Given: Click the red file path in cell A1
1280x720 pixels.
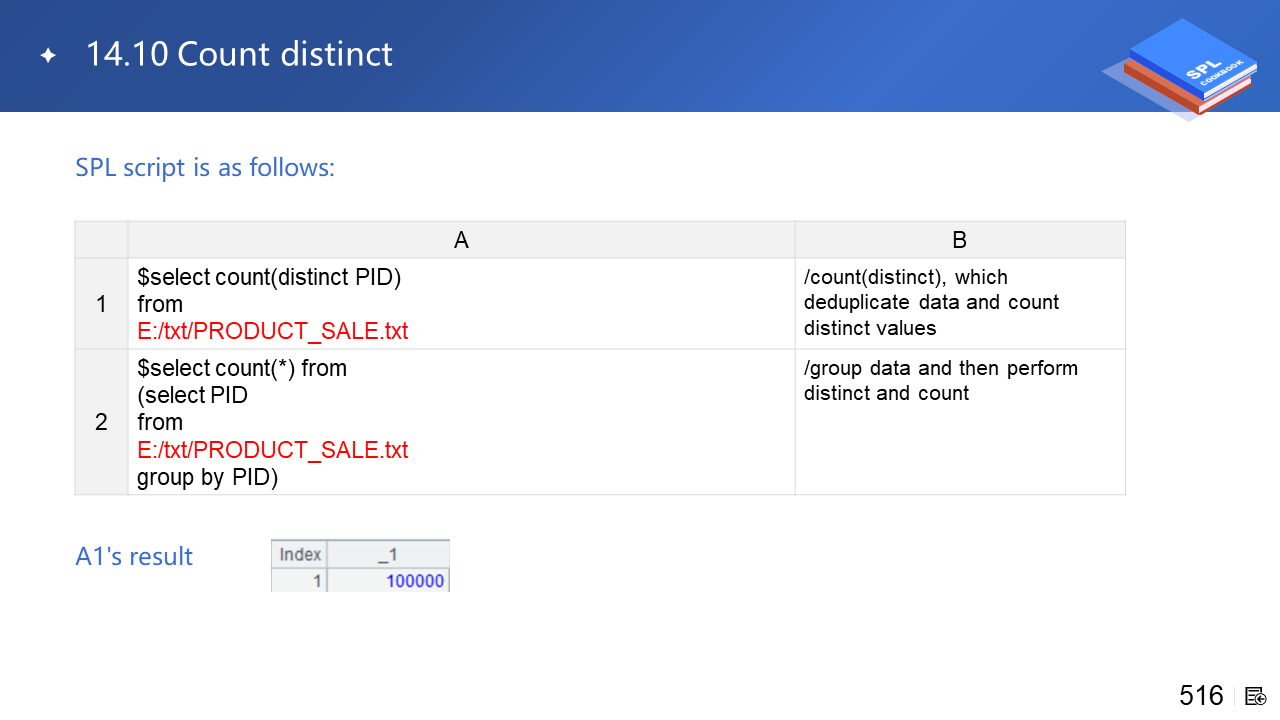Looking at the screenshot, I should click(x=273, y=331).
